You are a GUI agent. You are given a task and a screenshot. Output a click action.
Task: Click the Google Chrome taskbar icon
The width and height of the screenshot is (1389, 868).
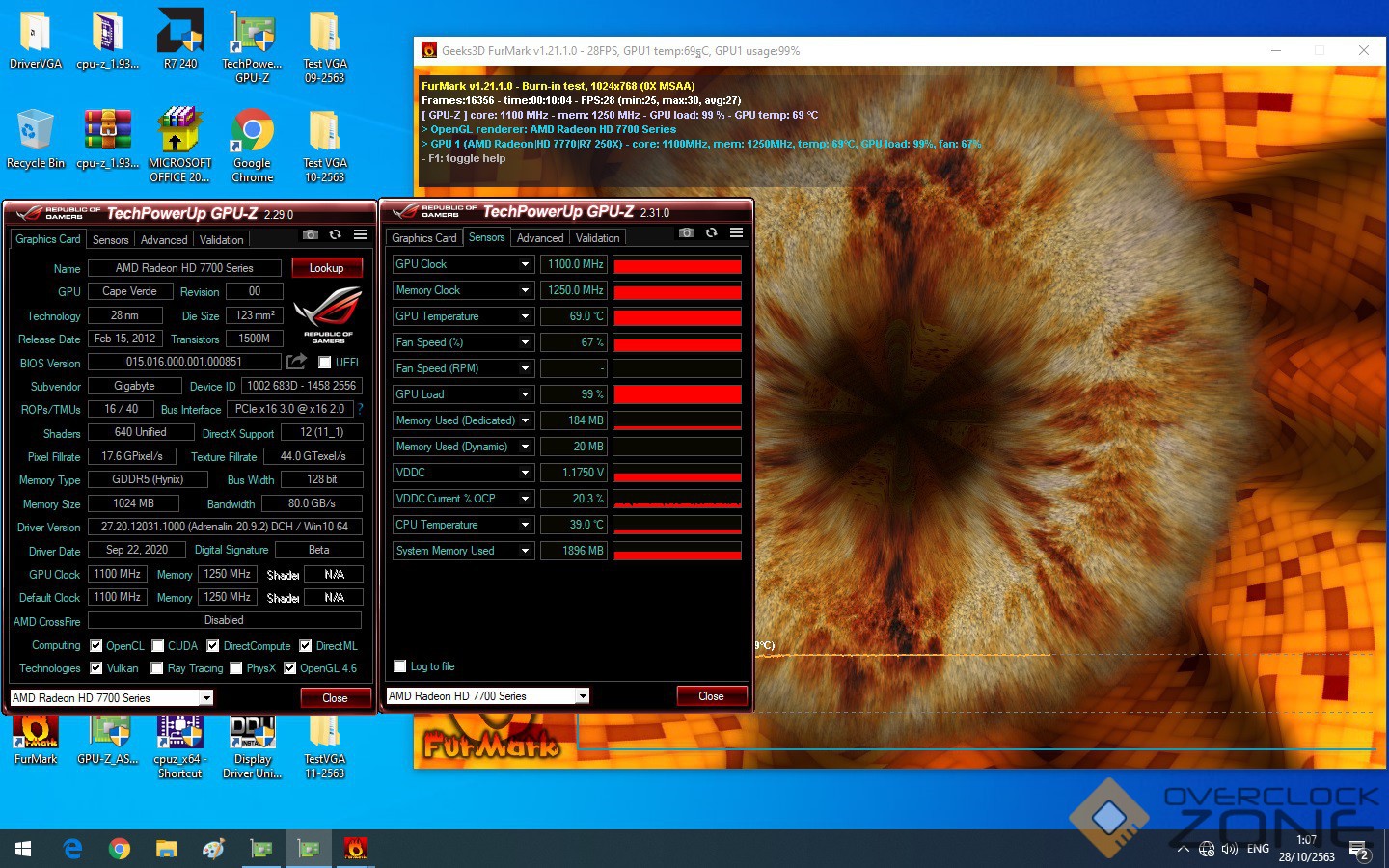(x=120, y=849)
